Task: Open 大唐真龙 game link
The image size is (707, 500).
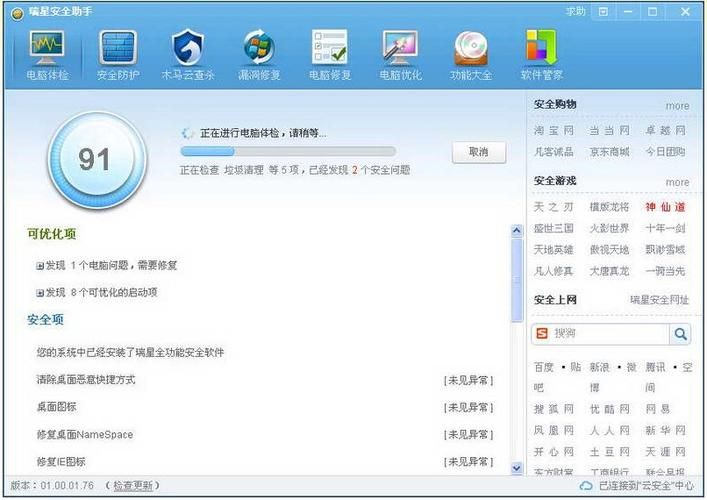Action: point(609,271)
